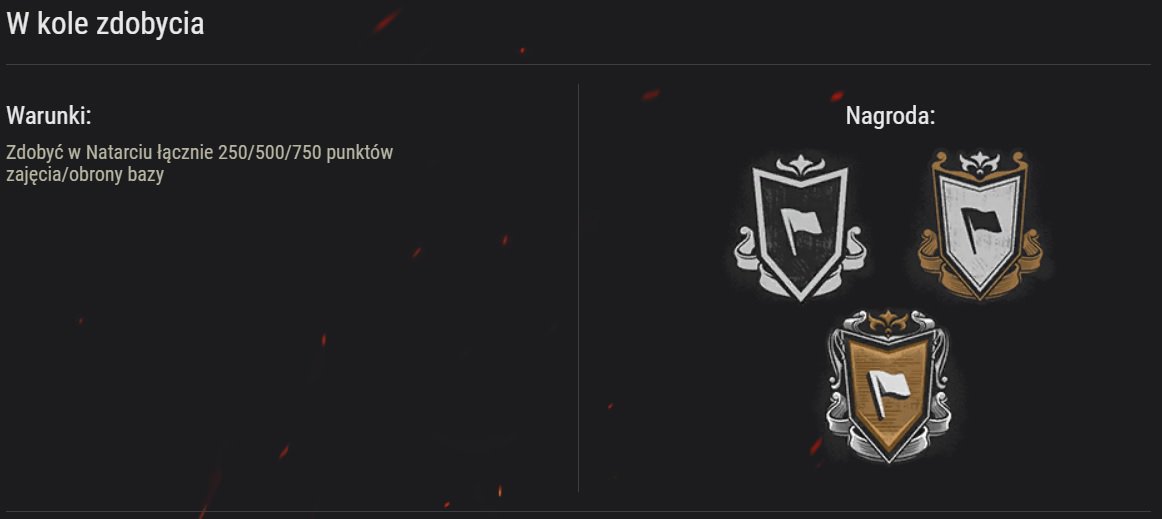Click the white flag inside the dark shield
Viewport: 1162px width, 519px height.
801,228
